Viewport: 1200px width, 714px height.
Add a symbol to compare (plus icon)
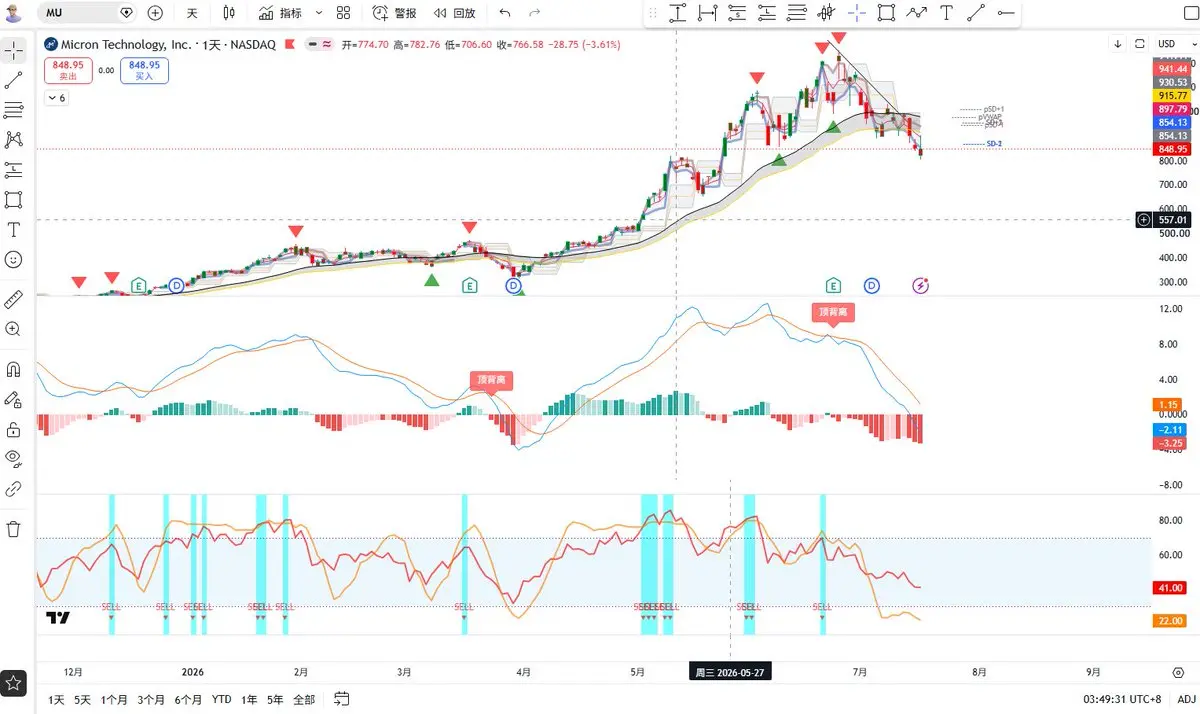click(x=155, y=13)
